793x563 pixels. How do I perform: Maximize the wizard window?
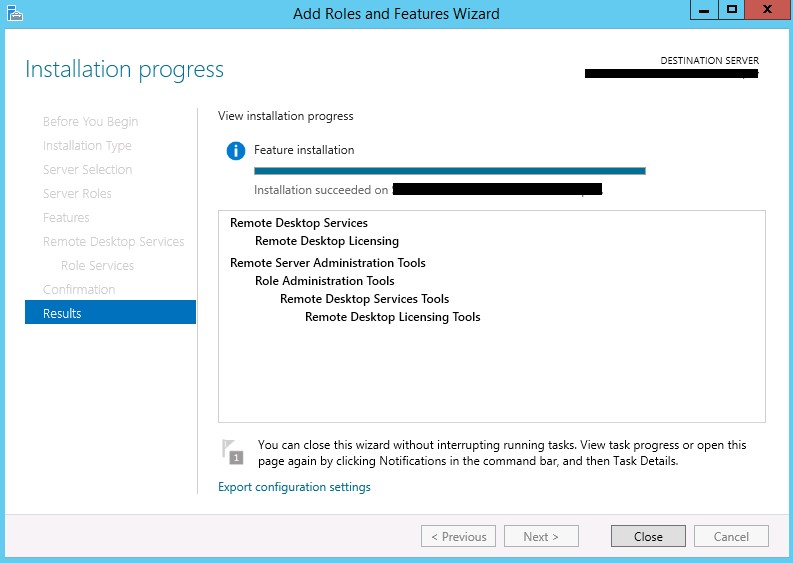pos(731,10)
